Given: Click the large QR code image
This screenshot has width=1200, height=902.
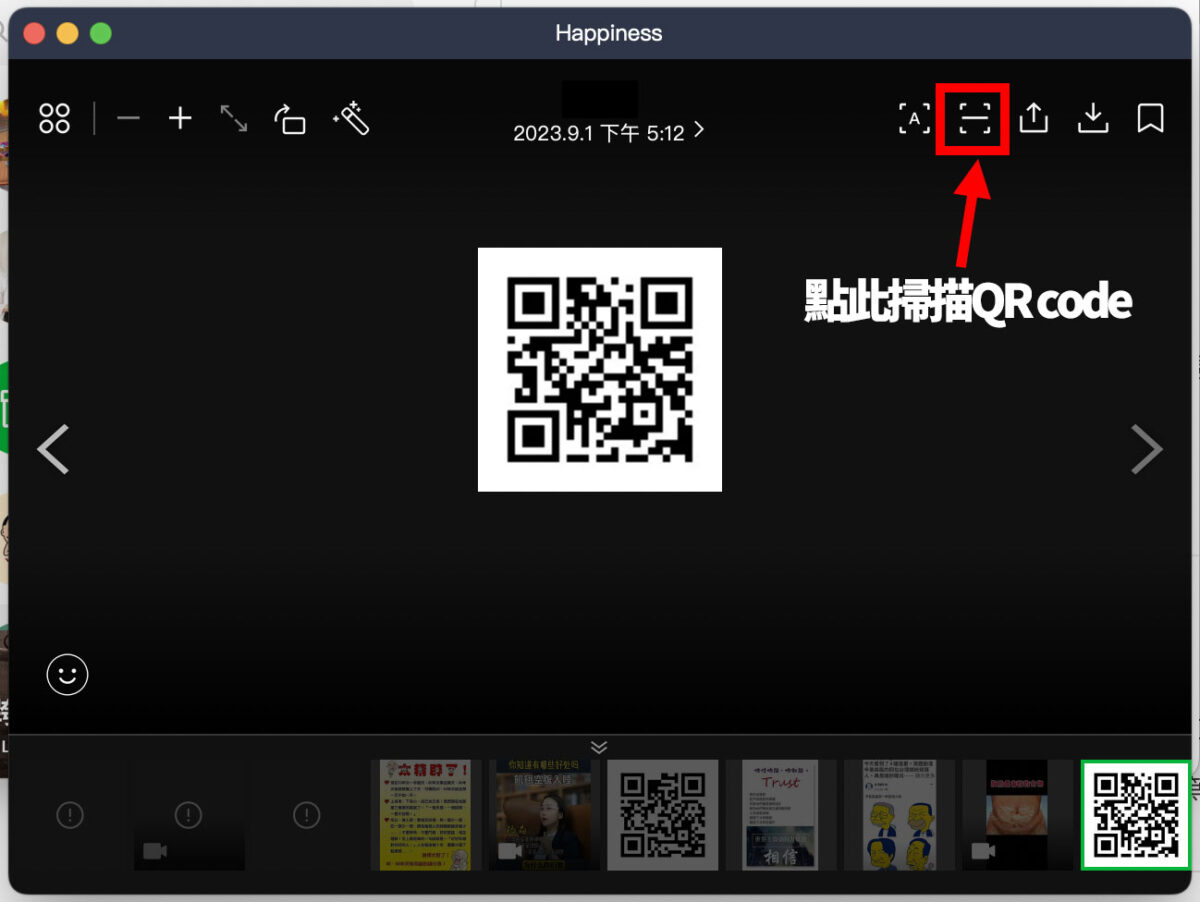Looking at the screenshot, I should (x=600, y=369).
